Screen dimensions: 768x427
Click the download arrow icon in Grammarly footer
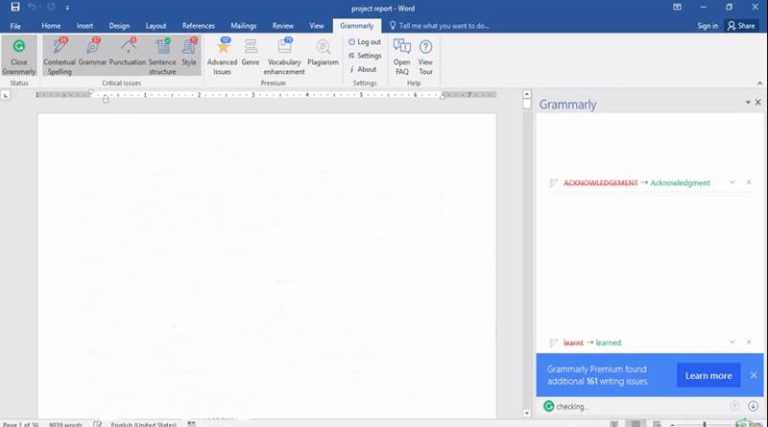(753, 406)
